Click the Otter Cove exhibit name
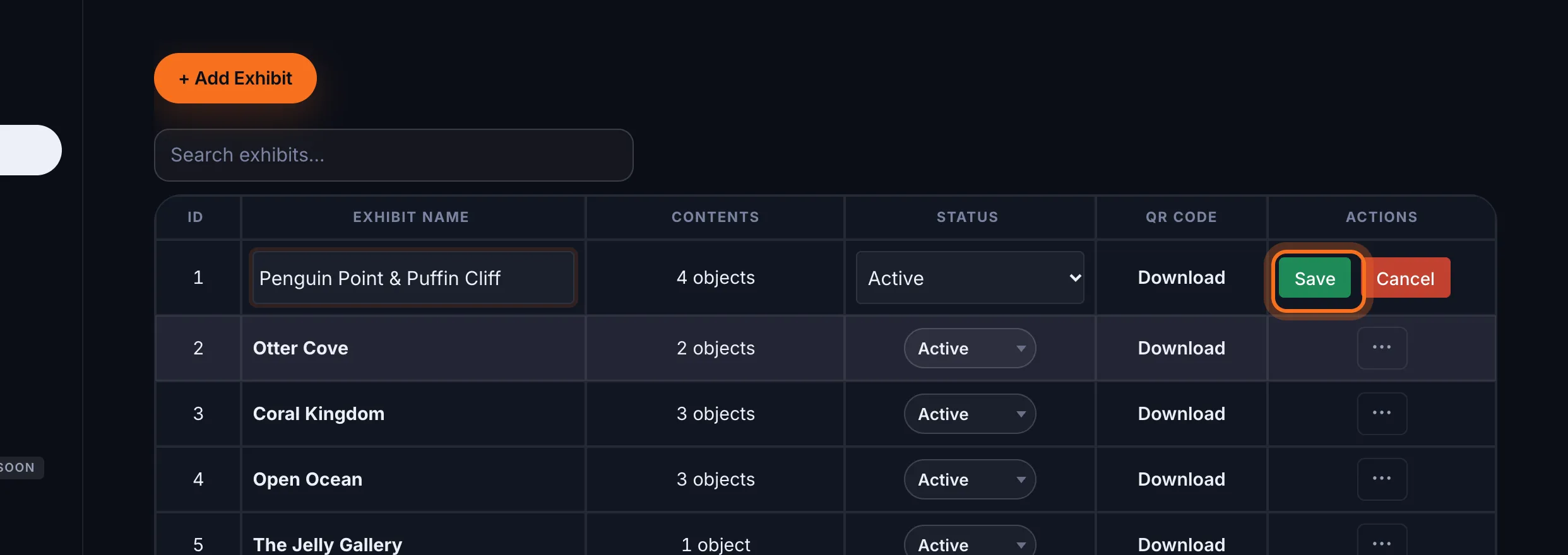The height and width of the screenshot is (555, 1568). [x=300, y=348]
